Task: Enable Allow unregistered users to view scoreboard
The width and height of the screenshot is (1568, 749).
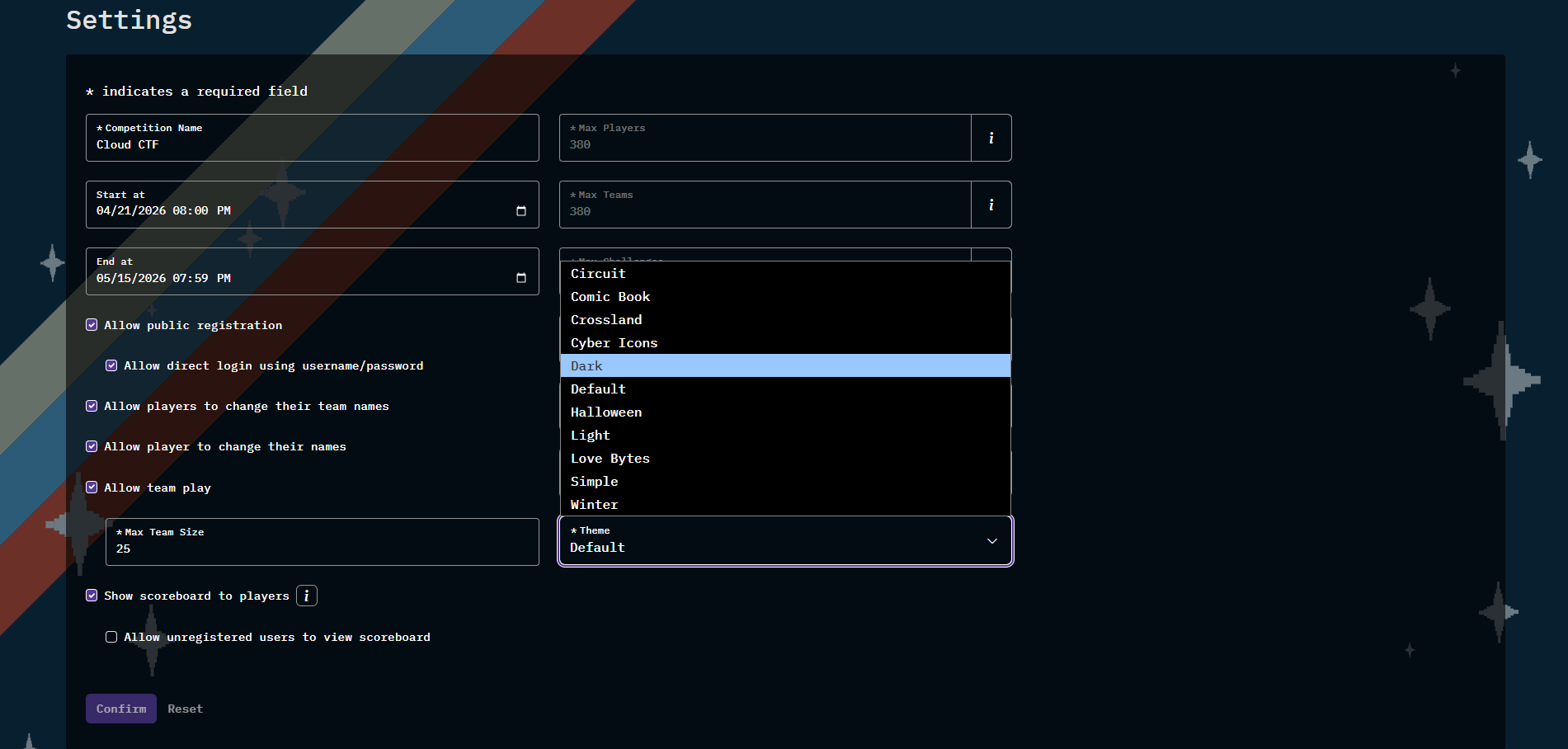Action: point(111,637)
